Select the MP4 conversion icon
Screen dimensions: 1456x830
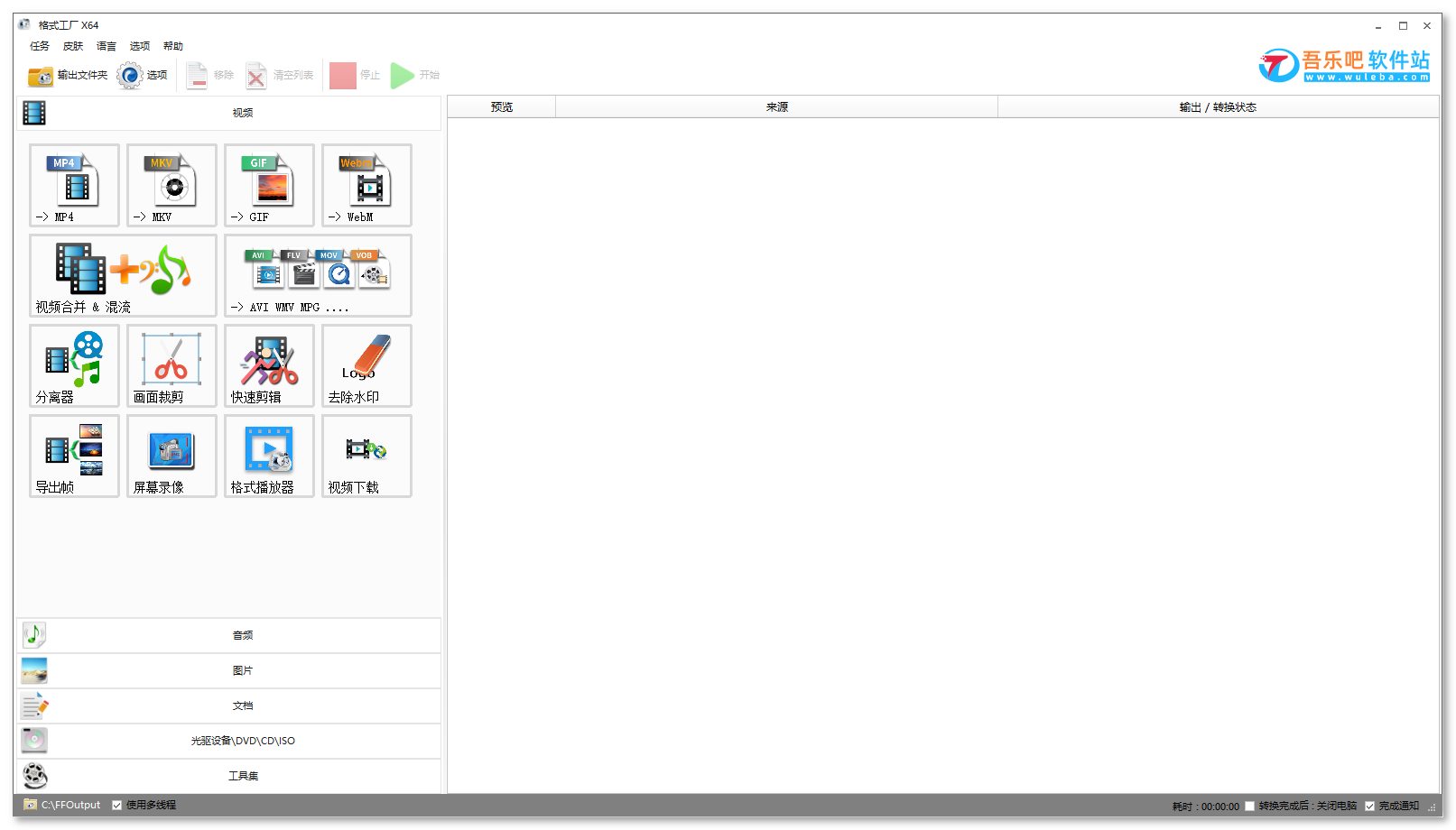pyautogui.click(x=74, y=185)
